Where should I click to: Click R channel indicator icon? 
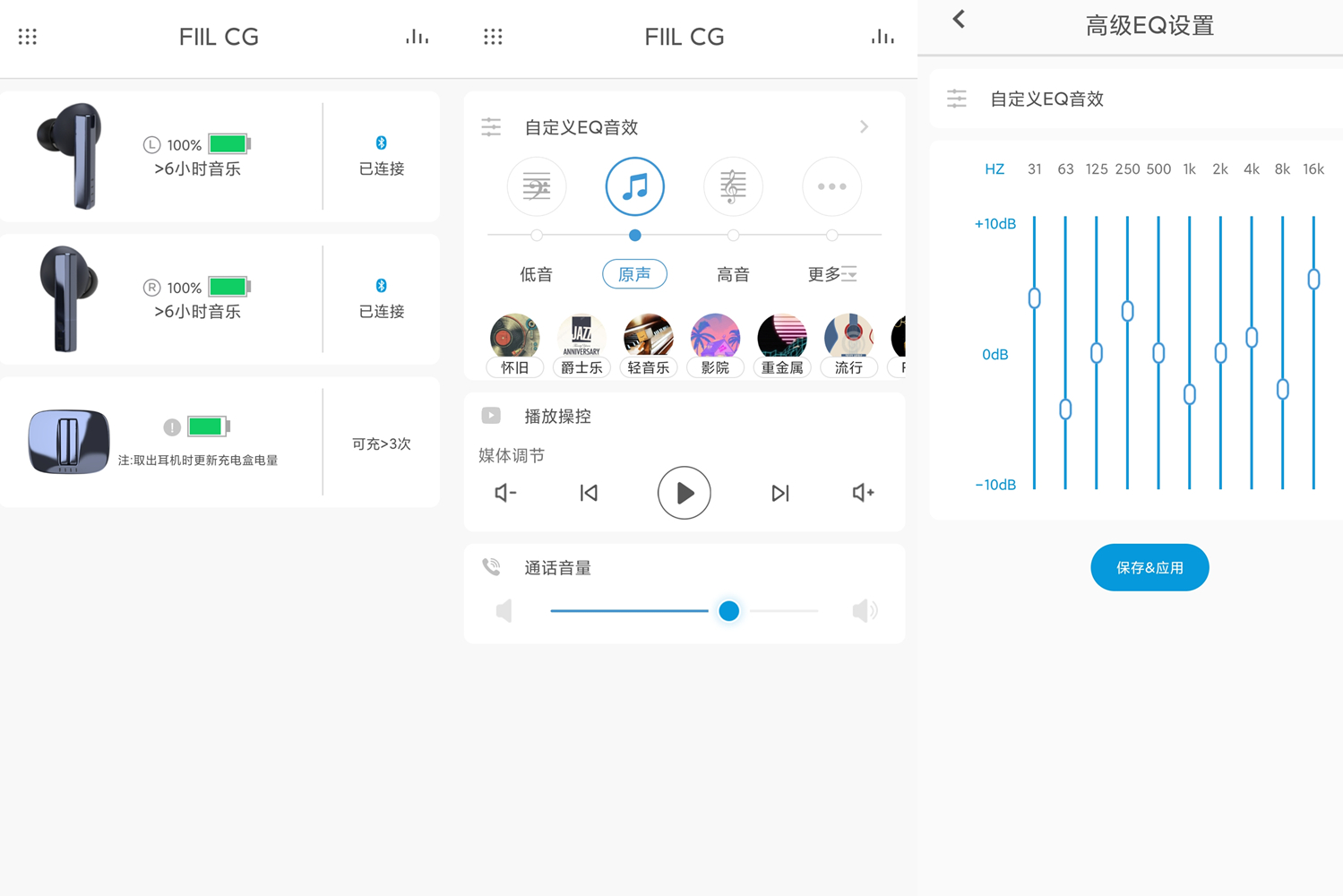(x=151, y=288)
